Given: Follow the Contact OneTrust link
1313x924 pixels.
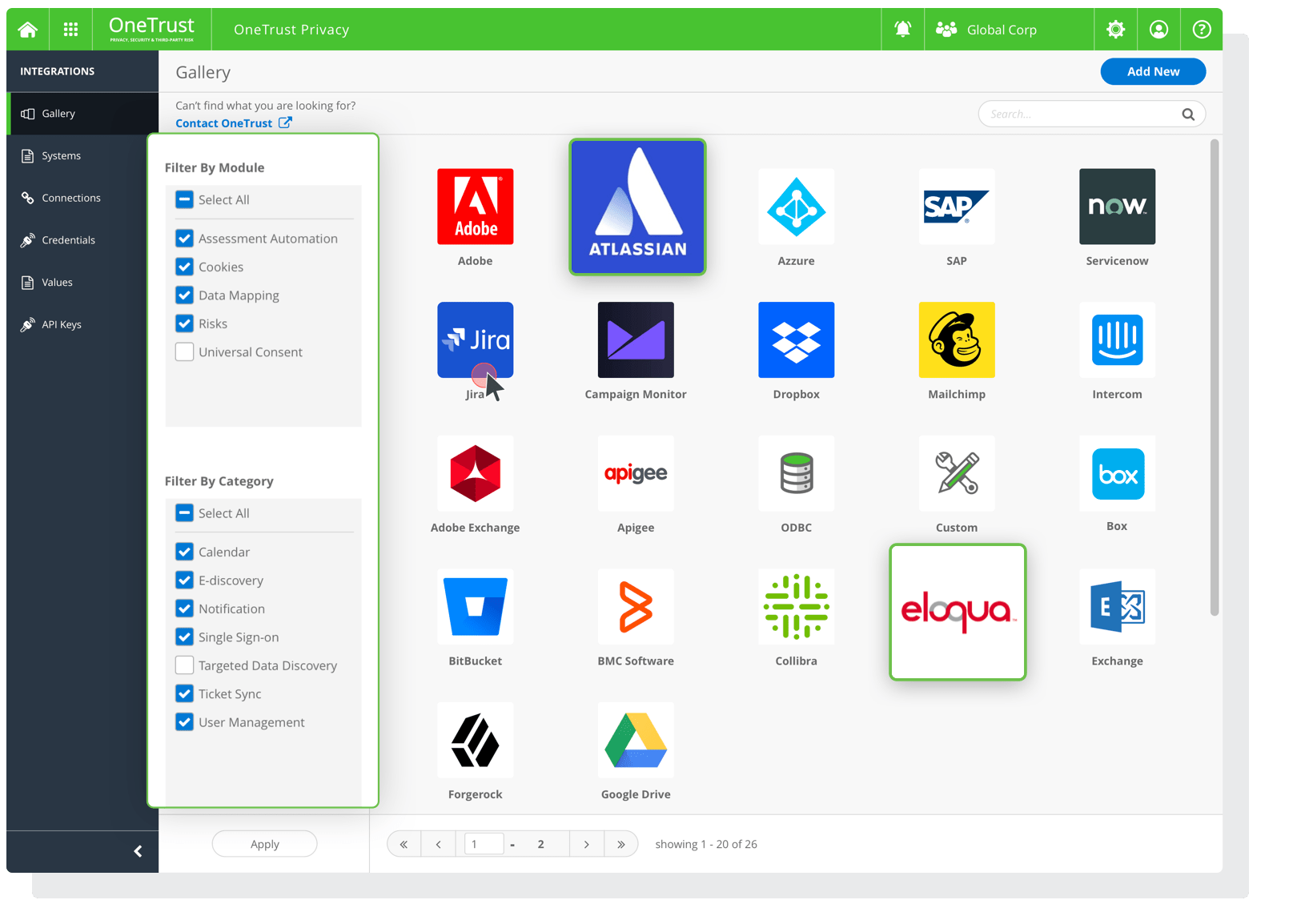Looking at the screenshot, I should point(234,123).
